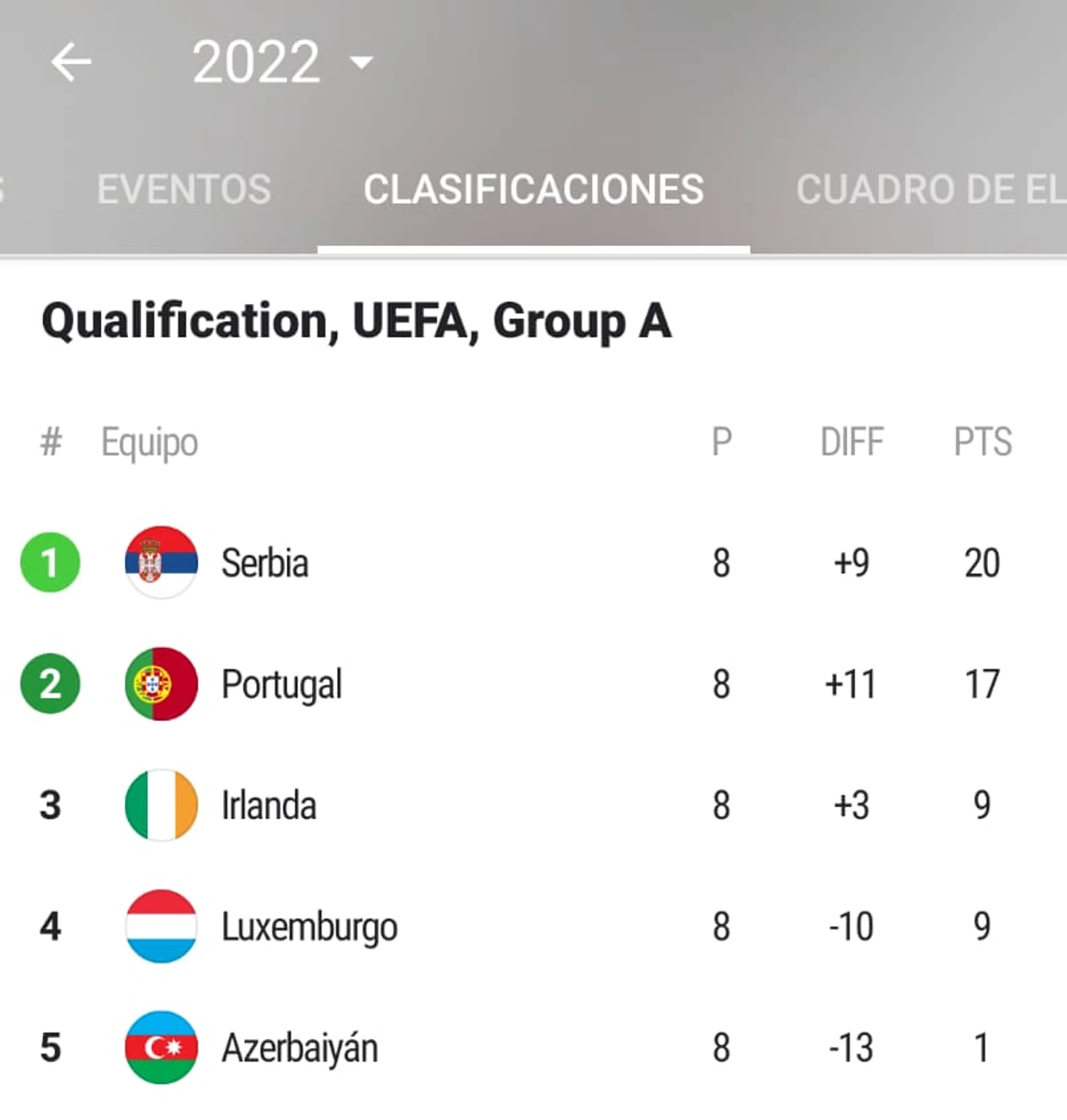This screenshot has height=1120, width=1067.
Task: Select the CLASIFICACIONES tab
Action: tap(533, 189)
